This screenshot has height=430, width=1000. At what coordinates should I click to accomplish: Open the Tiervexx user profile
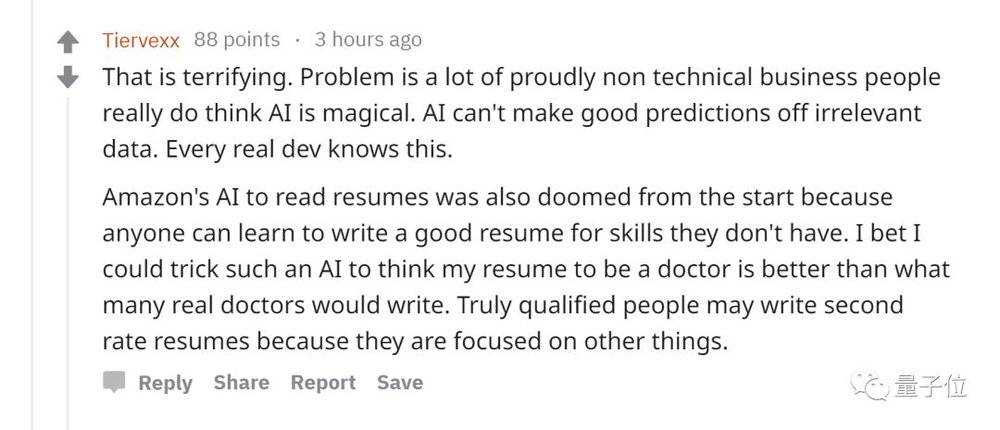pyautogui.click(x=142, y=40)
